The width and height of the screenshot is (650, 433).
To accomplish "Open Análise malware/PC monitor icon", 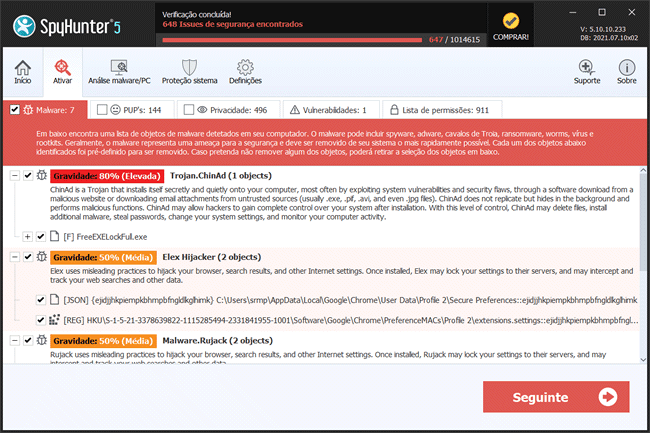I will point(119,67).
